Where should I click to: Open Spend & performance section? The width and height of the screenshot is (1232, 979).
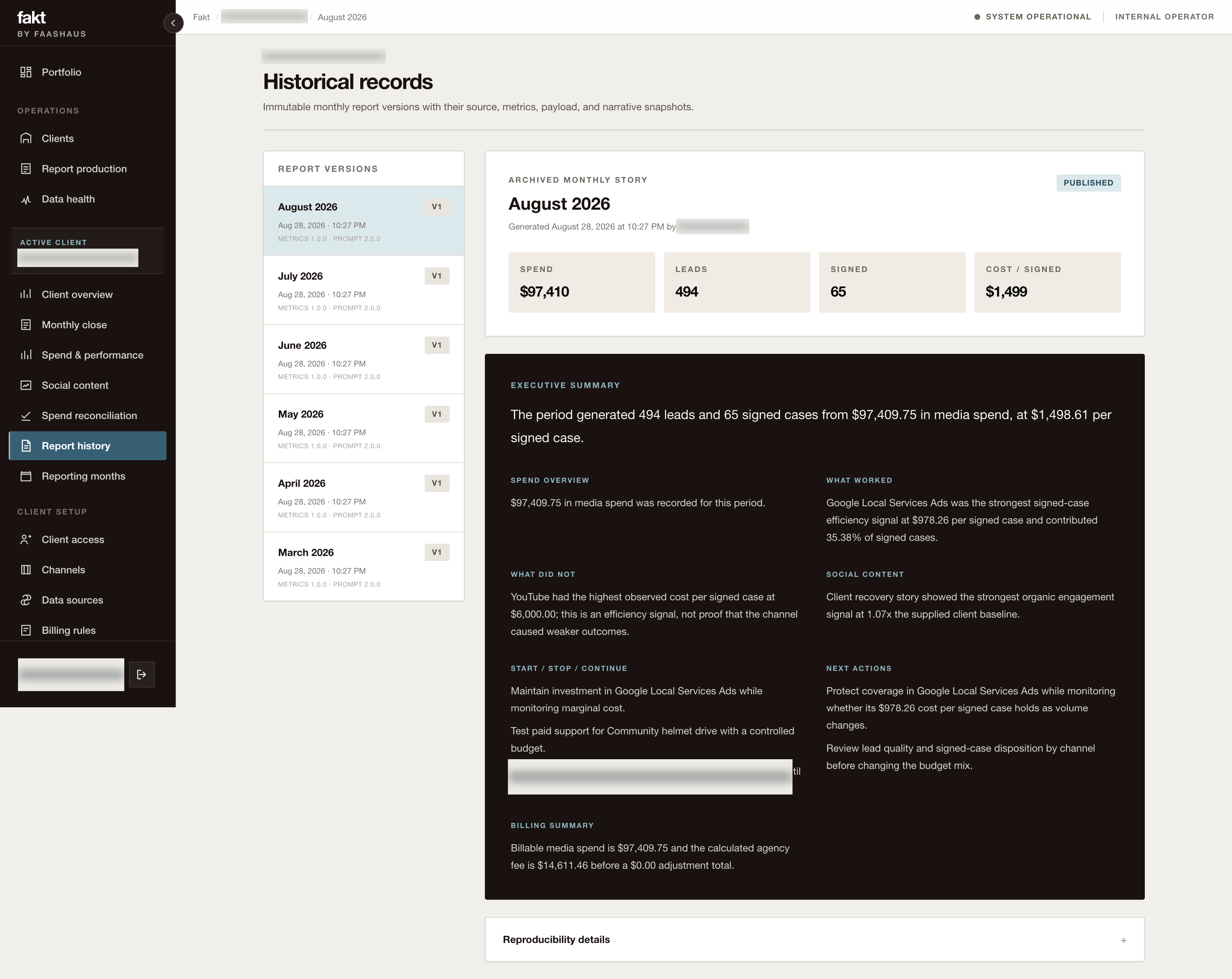tap(88, 355)
